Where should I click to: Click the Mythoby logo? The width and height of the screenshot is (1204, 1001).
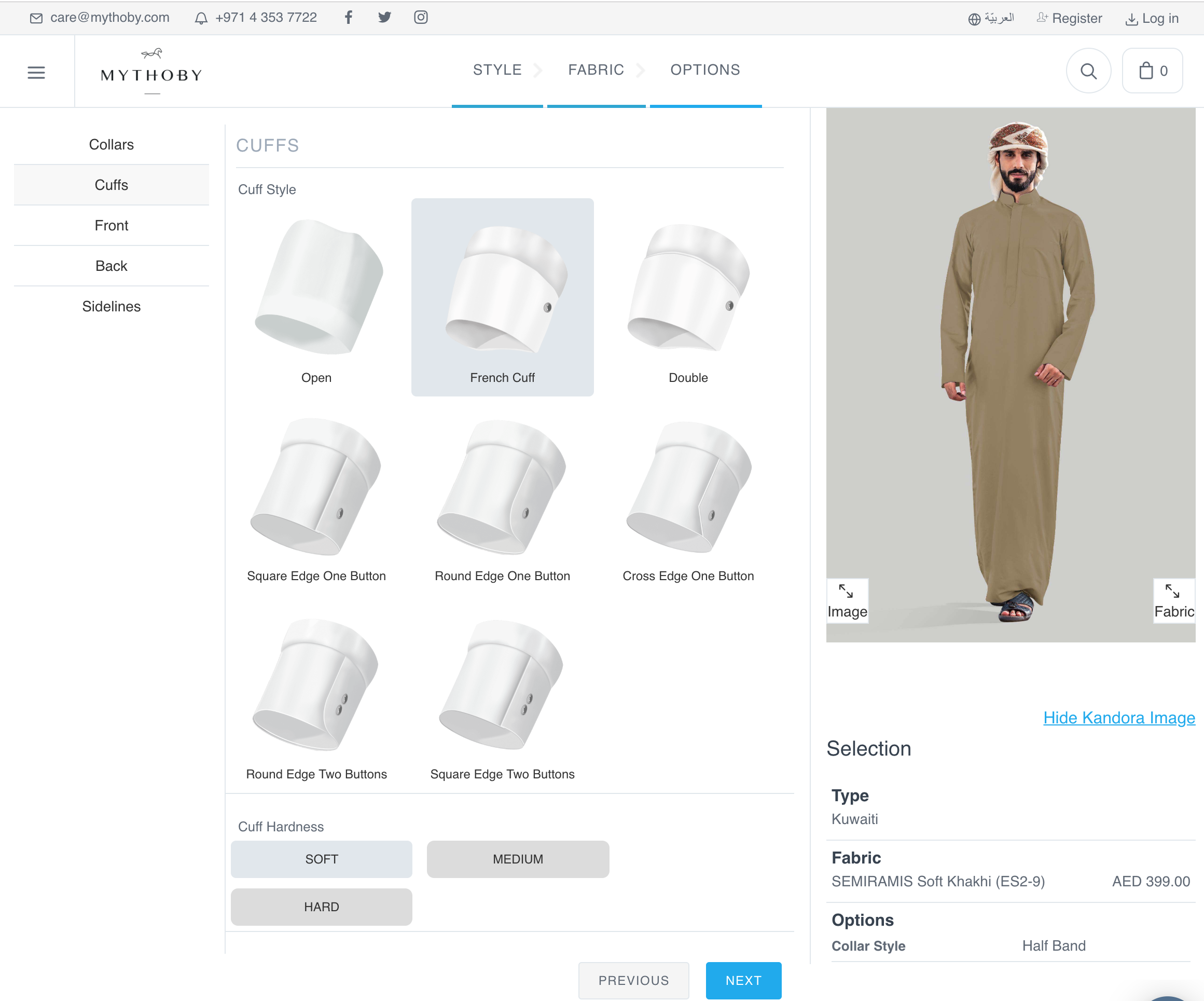click(x=151, y=71)
